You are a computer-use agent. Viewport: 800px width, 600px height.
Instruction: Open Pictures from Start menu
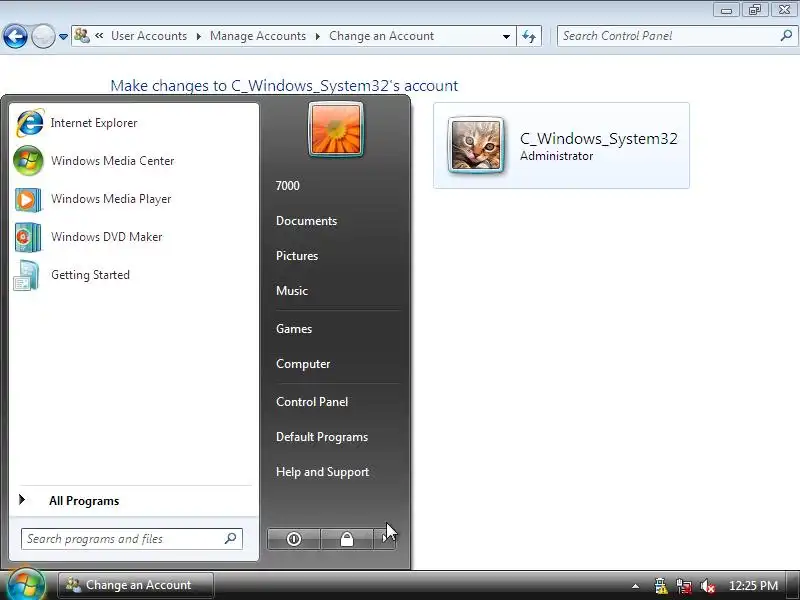pyautogui.click(x=297, y=256)
